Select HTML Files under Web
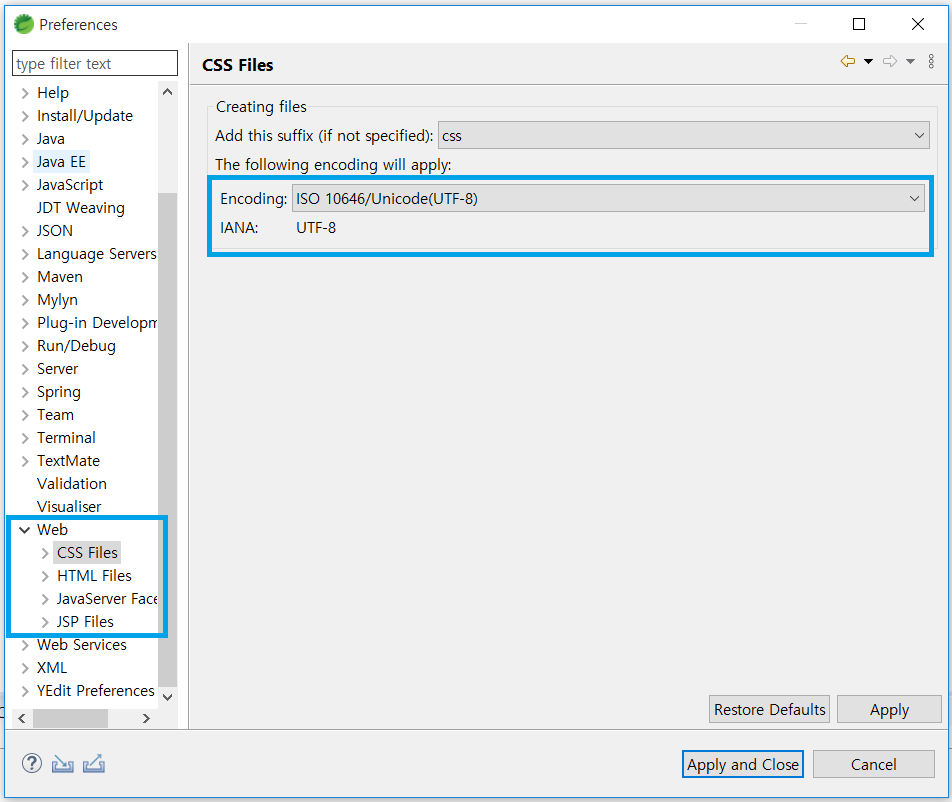The height and width of the screenshot is (802, 952). pyautogui.click(x=94, y=576)
